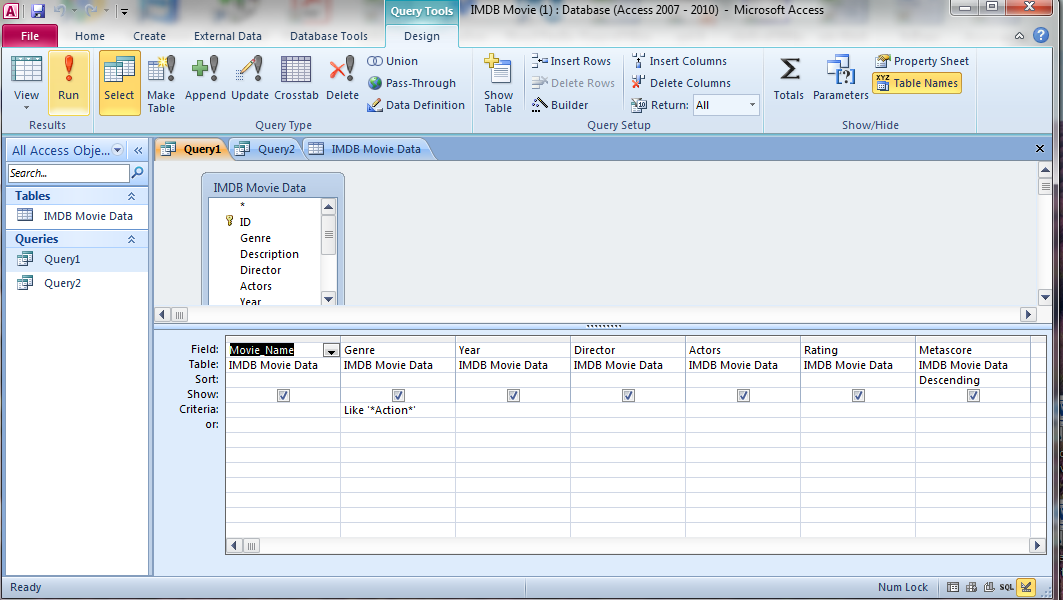Activate Table Names toggle button

(917, 83)
